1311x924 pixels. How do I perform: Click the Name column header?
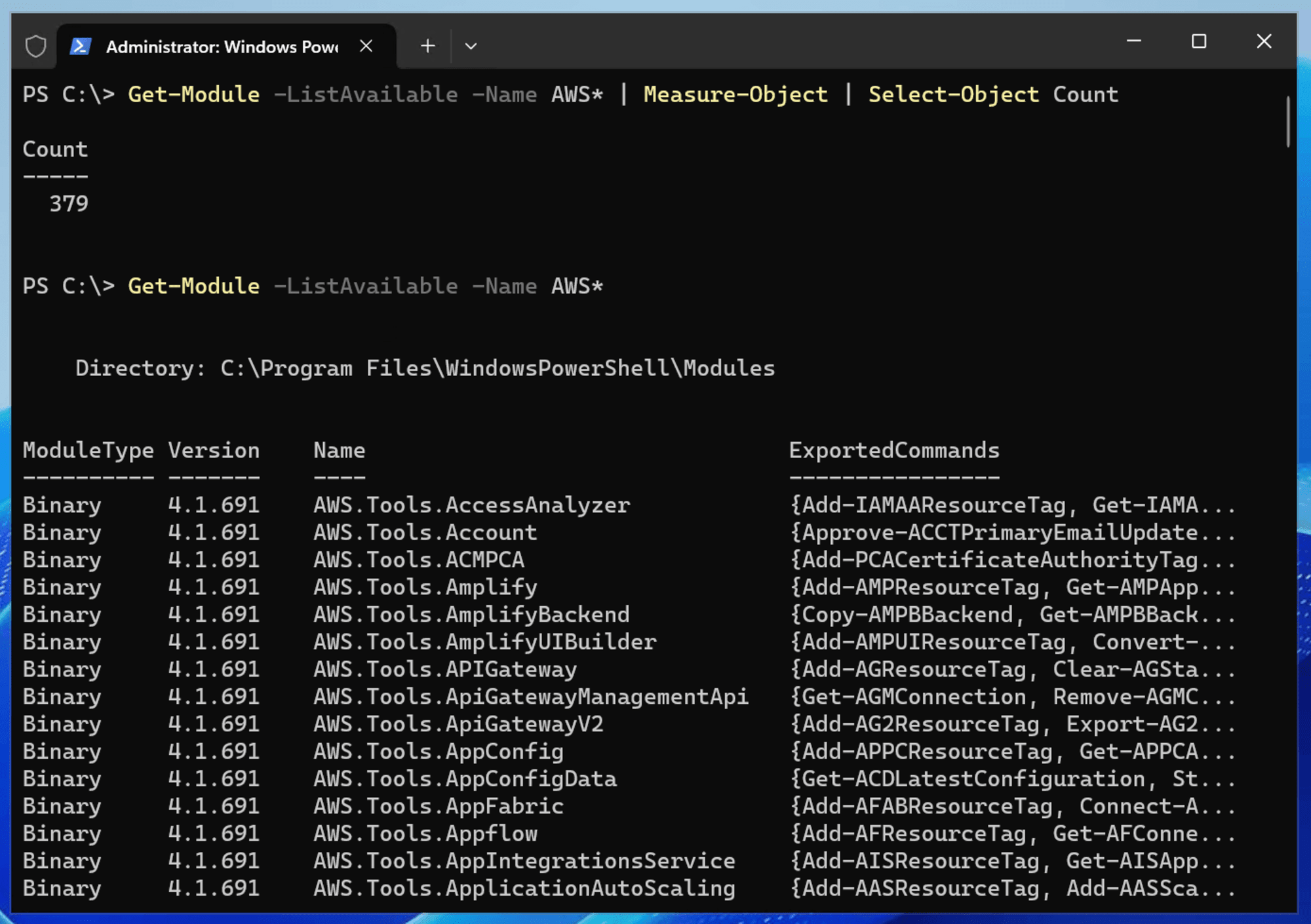pyautogui.click(x=339, y=451)
